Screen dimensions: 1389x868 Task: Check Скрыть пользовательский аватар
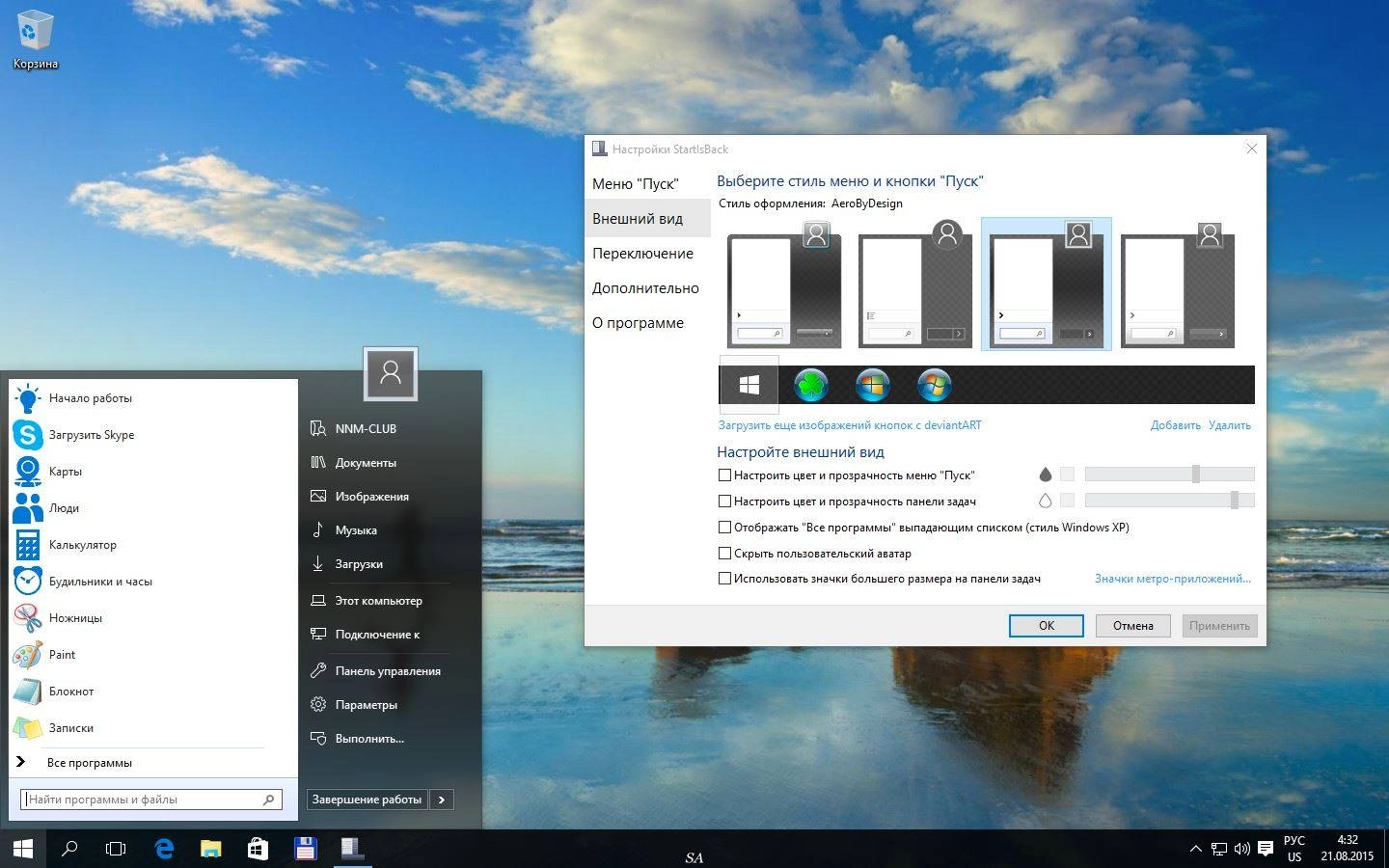coord(724,554)
